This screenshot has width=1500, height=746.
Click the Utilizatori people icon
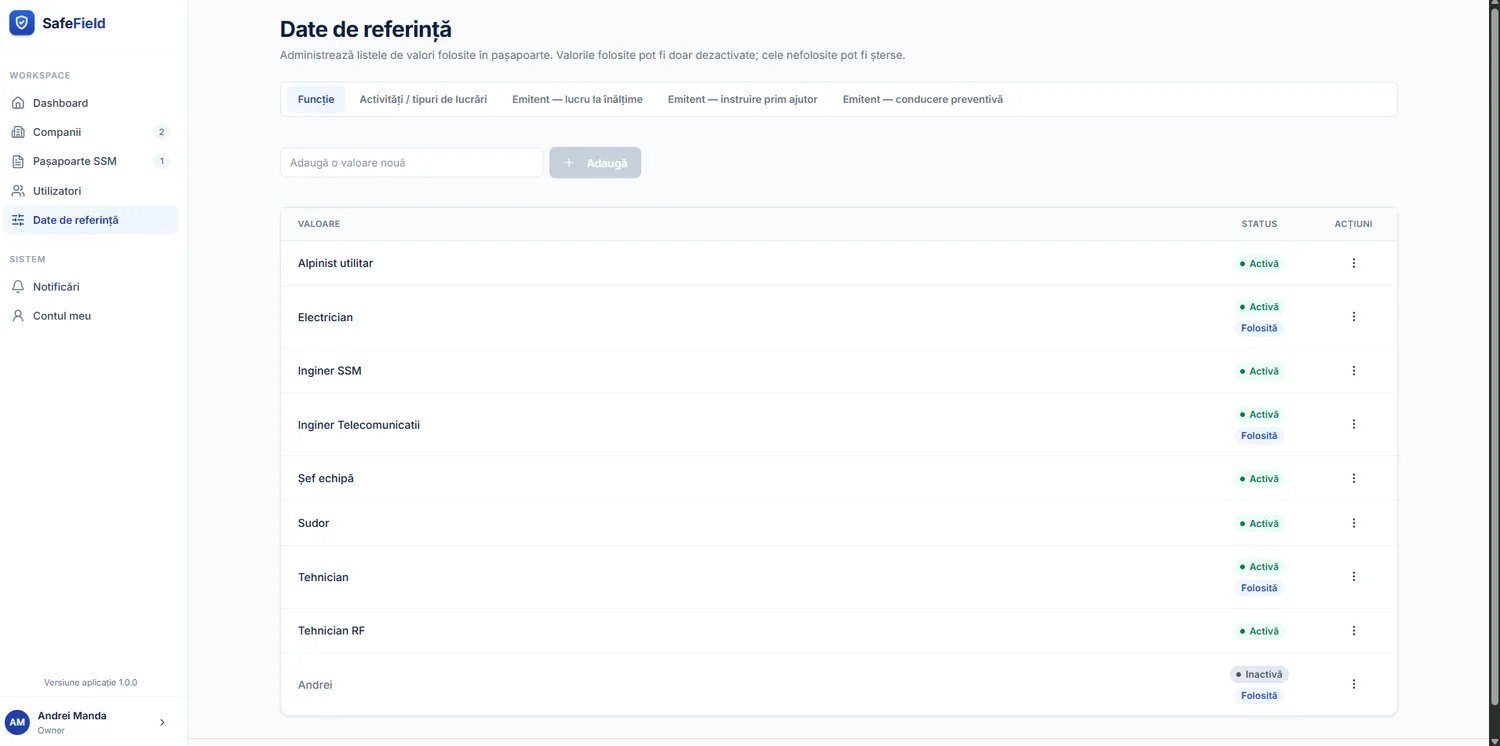[18, 191]
